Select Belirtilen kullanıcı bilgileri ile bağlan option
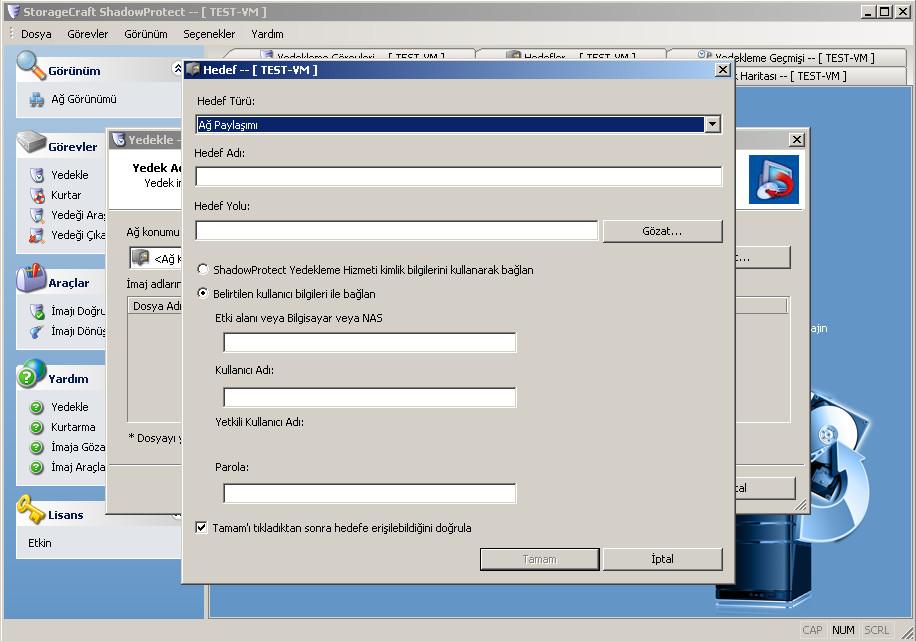The image size is (916, 641). (203, 293)
